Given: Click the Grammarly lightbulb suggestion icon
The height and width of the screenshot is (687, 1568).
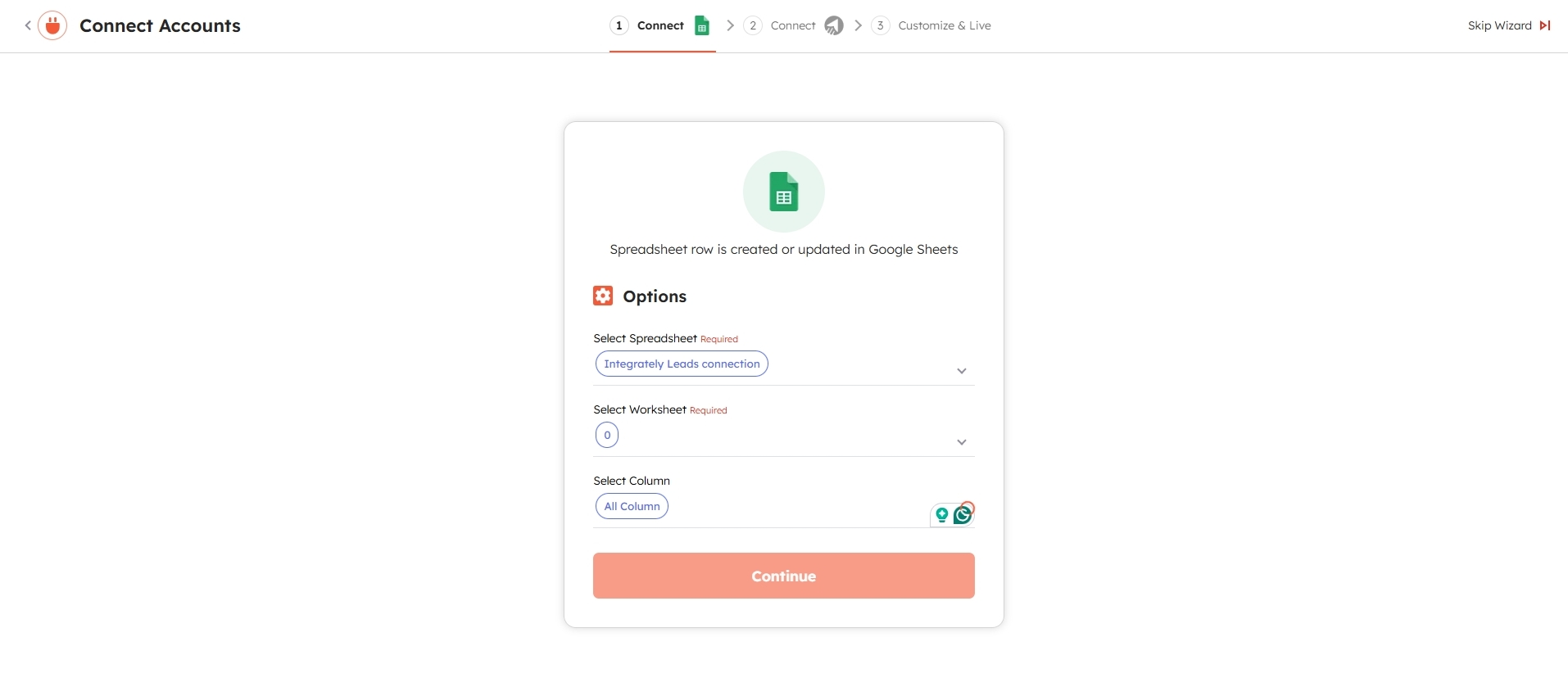Looking at the screenshot, I should point(942,514).
